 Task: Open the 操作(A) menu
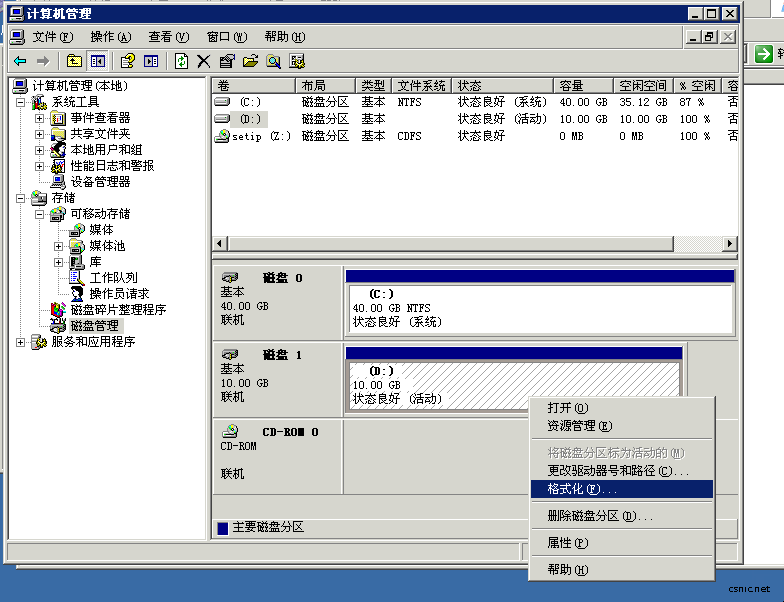tap(110, 37)
